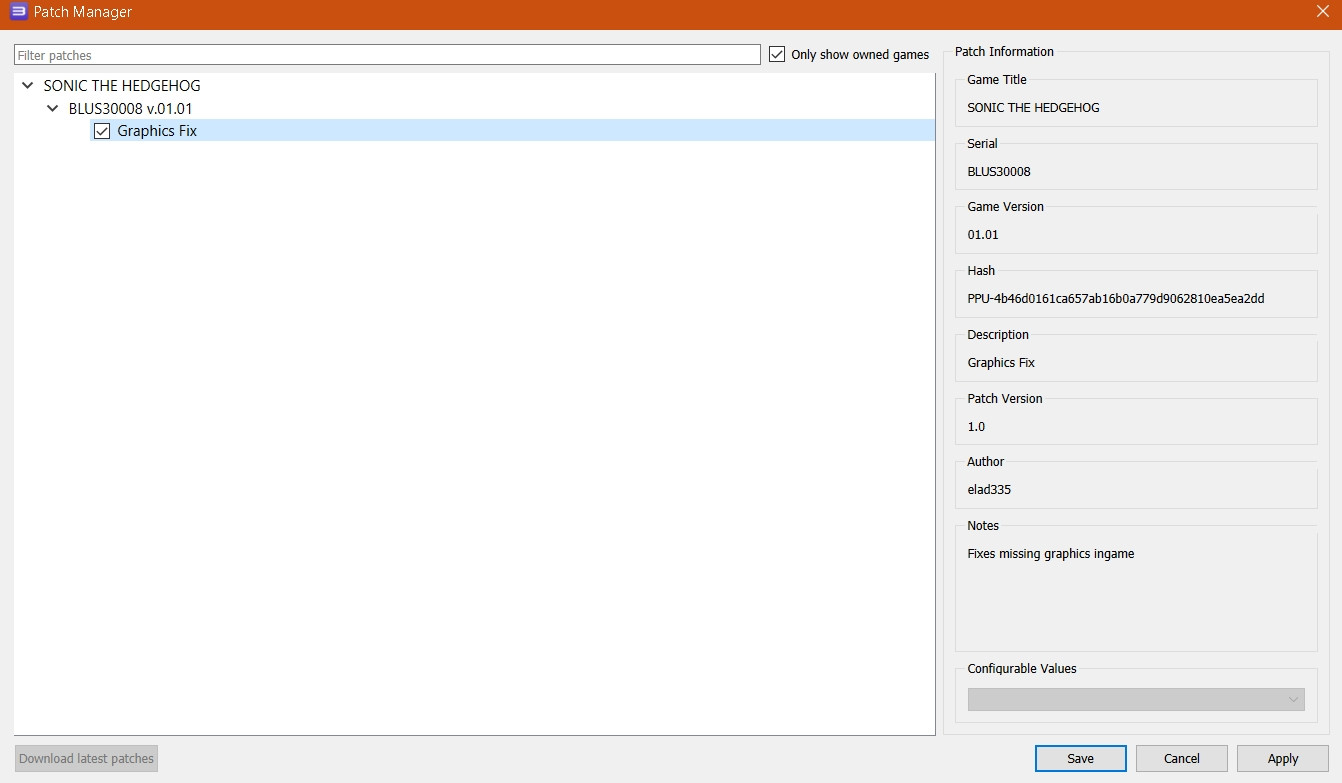The image size is (1342, 783).
Task: Collapse the BLUS30008 v.01.01 node arrow
Action: click(x=53, y=108)
